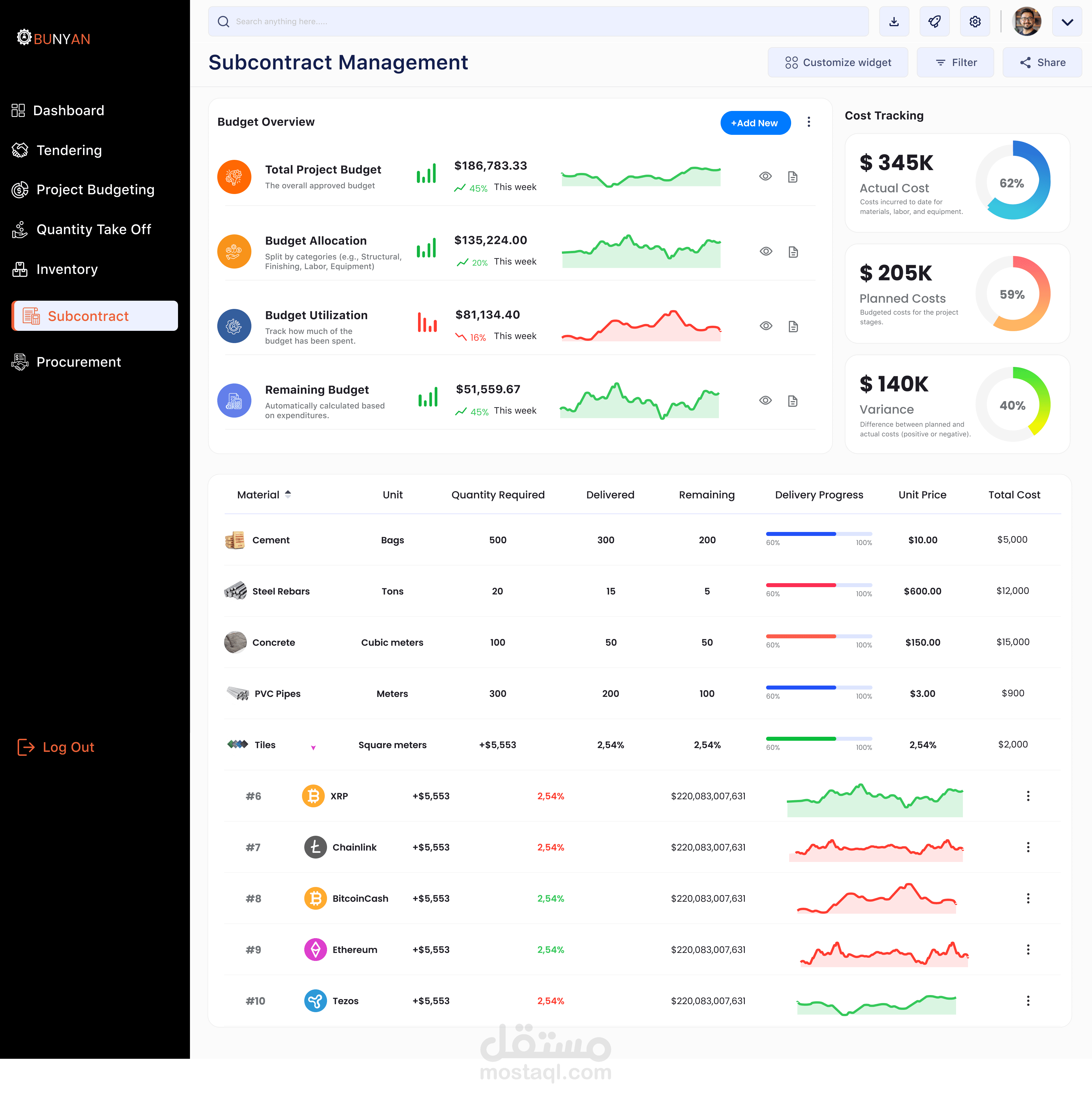The height and width of the screenshot is (1106, 1092).
Task: Expand profile dropdown chevron beside avatar
Action: pos(1067,22)
